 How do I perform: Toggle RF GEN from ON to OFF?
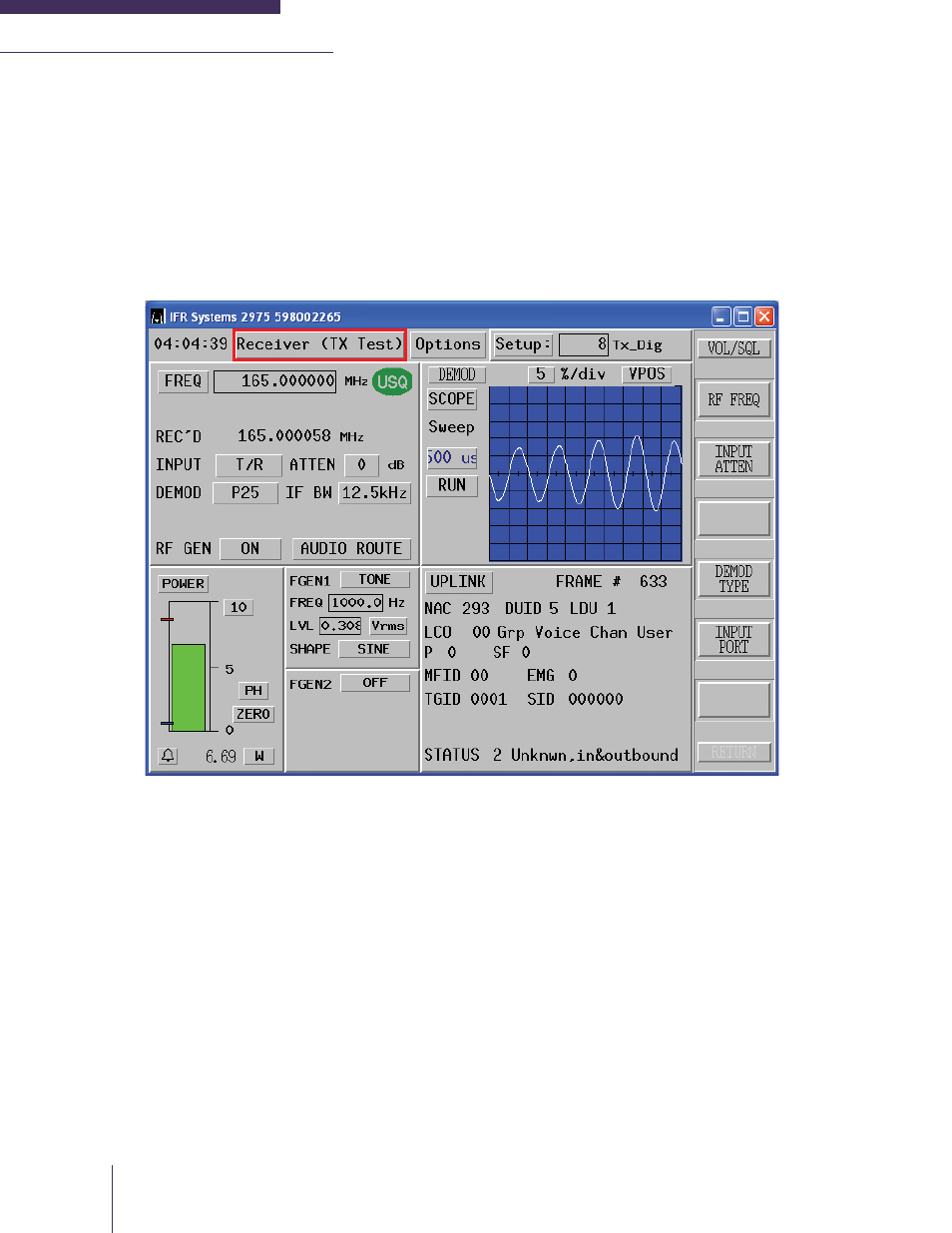click(249, 548)
